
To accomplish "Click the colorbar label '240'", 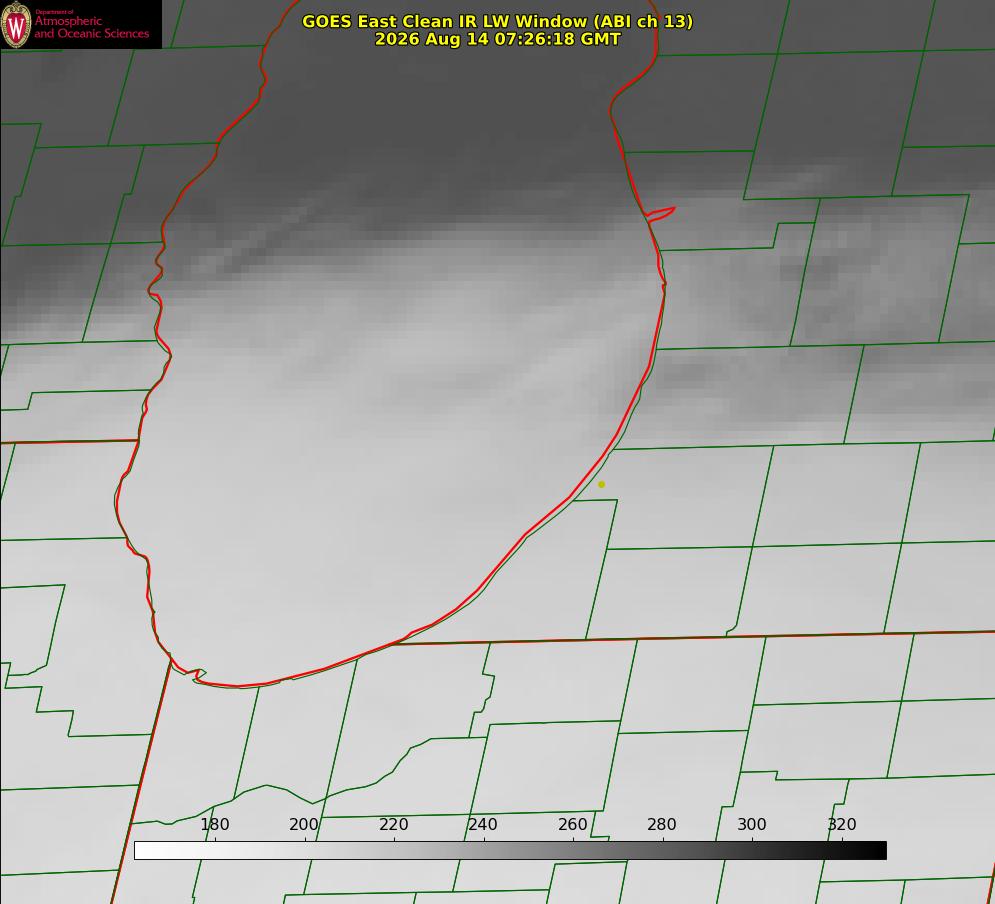I will (483, 824).
